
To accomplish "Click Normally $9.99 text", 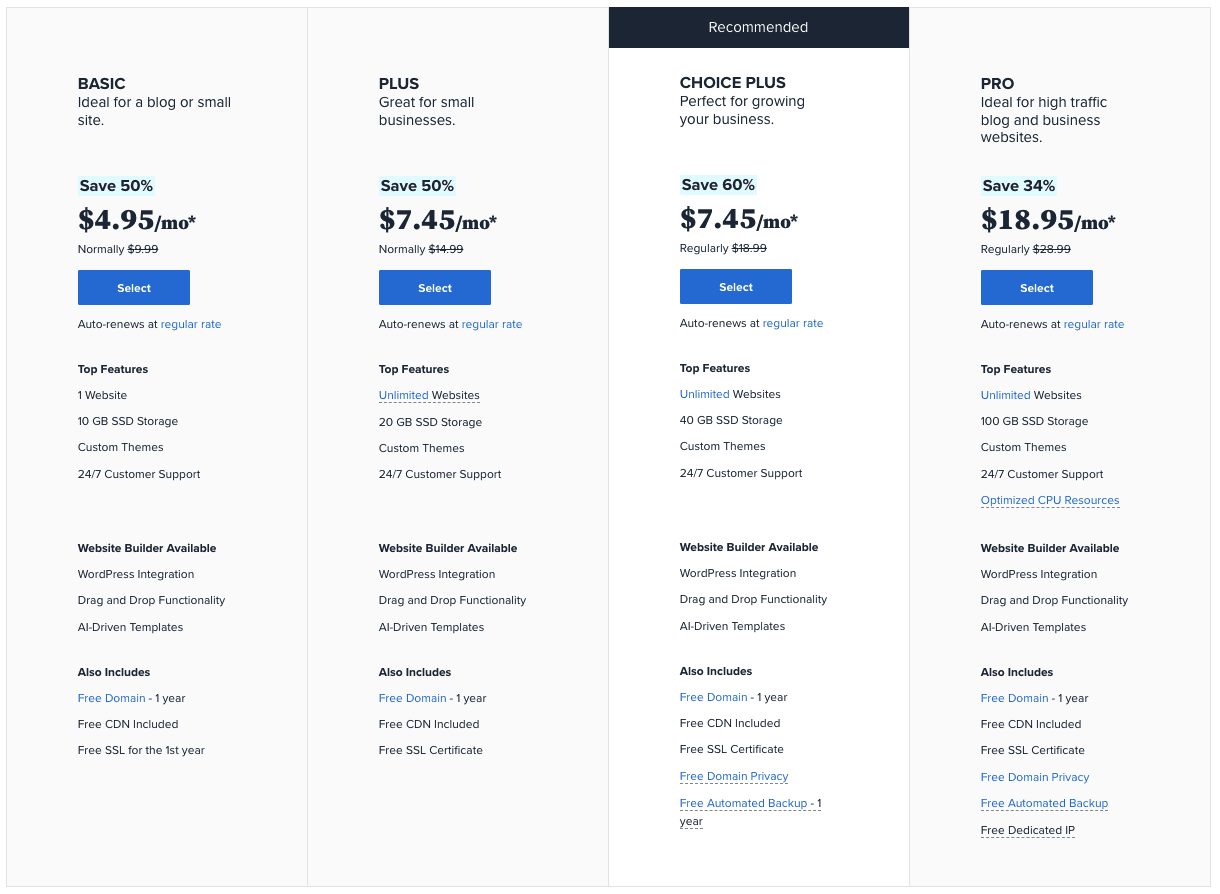I will pyautogui.click(x=118, y=249).
